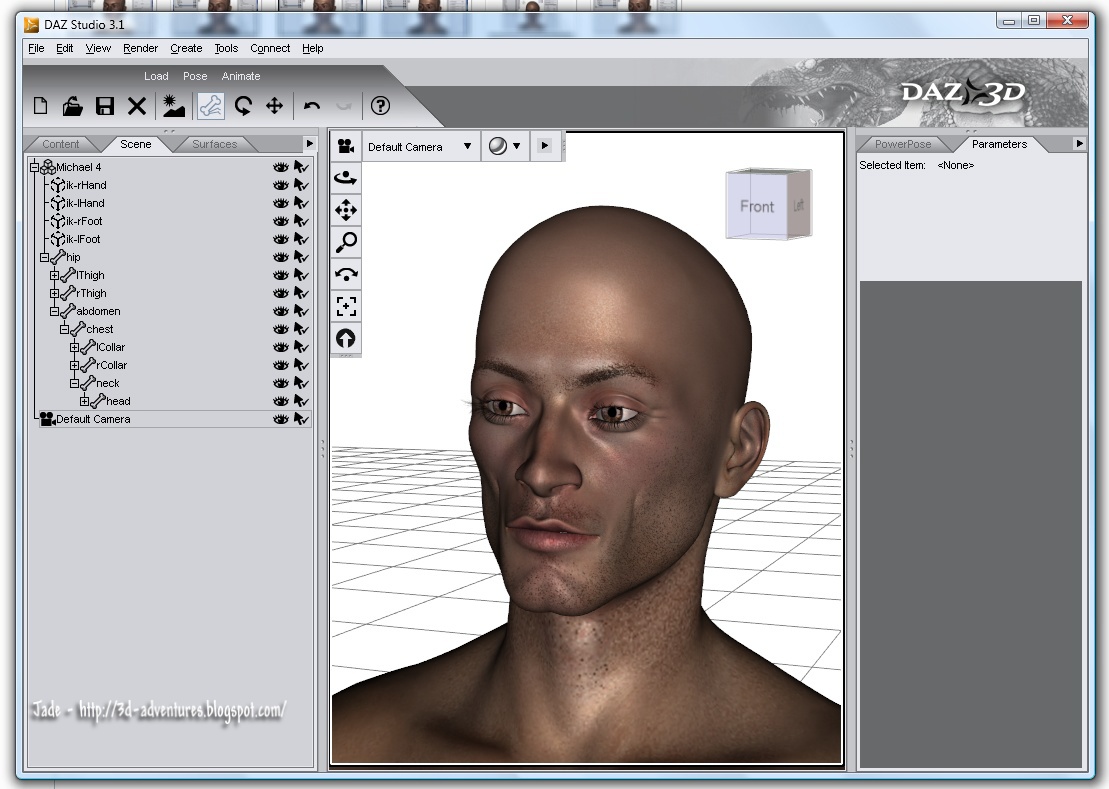Expand the head node
This screenshot has width=1109, height=789.
[x=83, y=402]
